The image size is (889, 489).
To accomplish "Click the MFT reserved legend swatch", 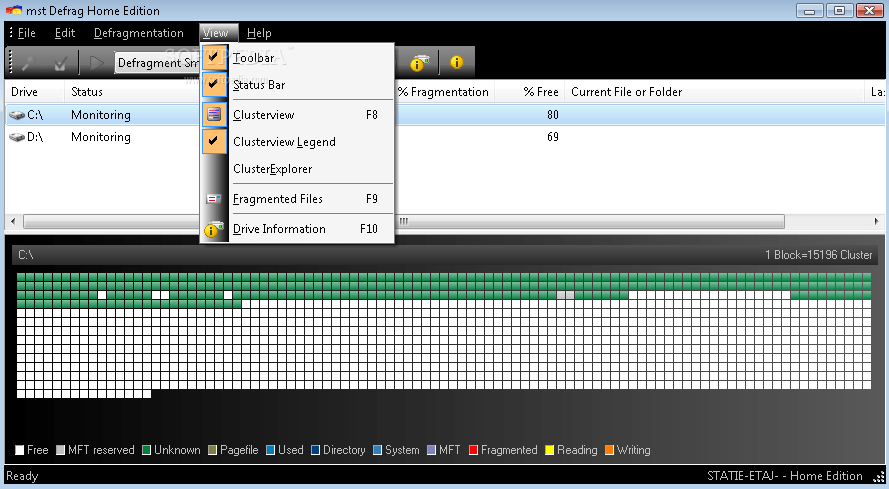I will tap(61, 450).
